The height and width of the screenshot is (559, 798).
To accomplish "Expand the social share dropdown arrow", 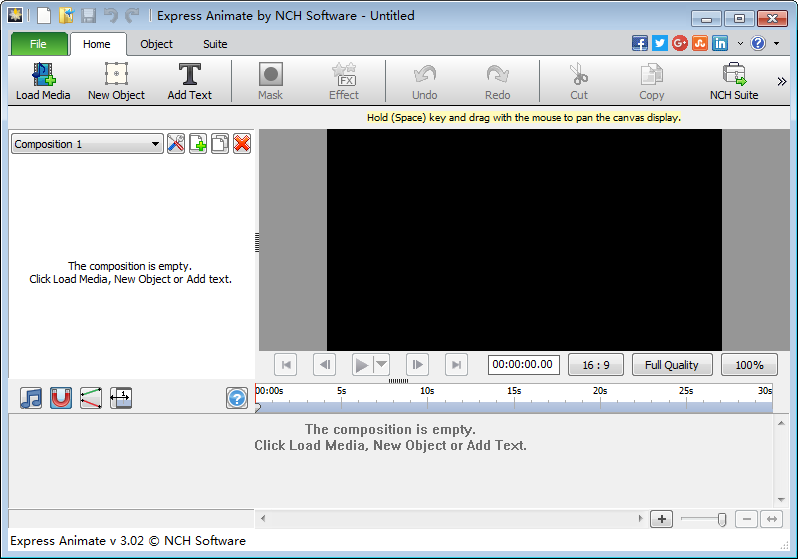I will 740,44.
